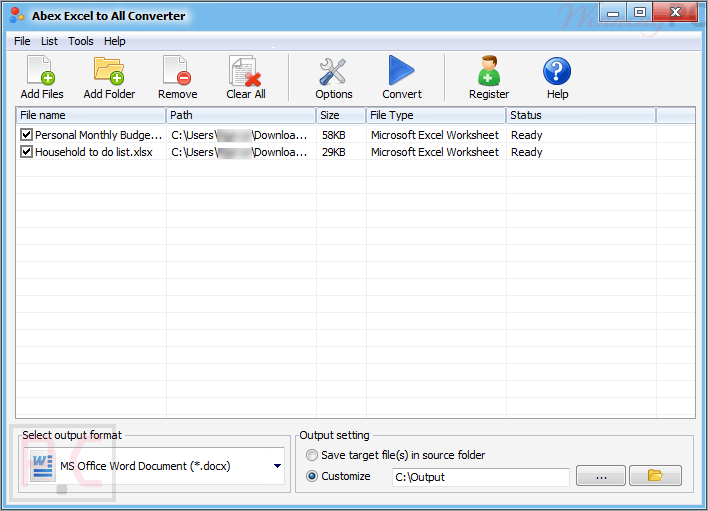This screenshot has height=511, width=708.
Task: Open the Options wrench icon
Action: [333, 71]
